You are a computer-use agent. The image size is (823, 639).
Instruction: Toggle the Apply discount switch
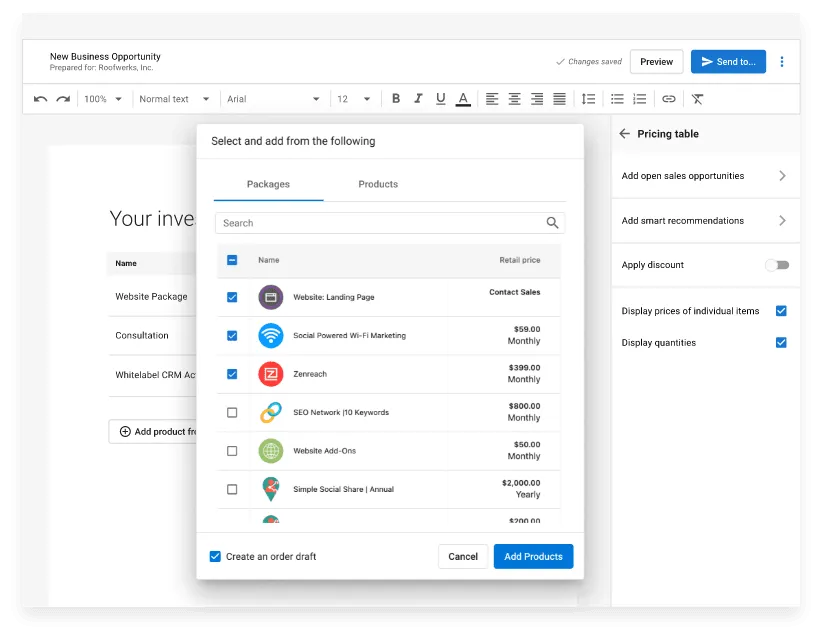[777, 265]
